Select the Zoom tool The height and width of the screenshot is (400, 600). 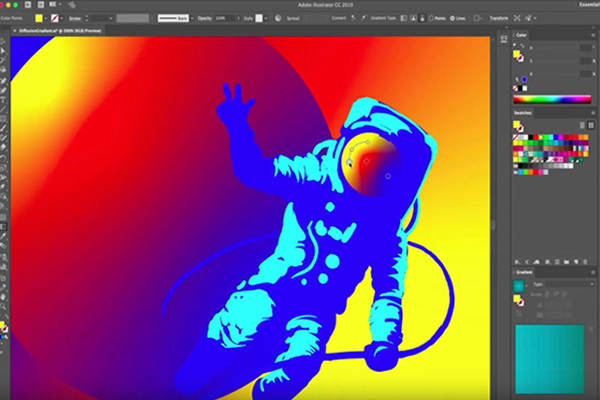pos(3,306)
